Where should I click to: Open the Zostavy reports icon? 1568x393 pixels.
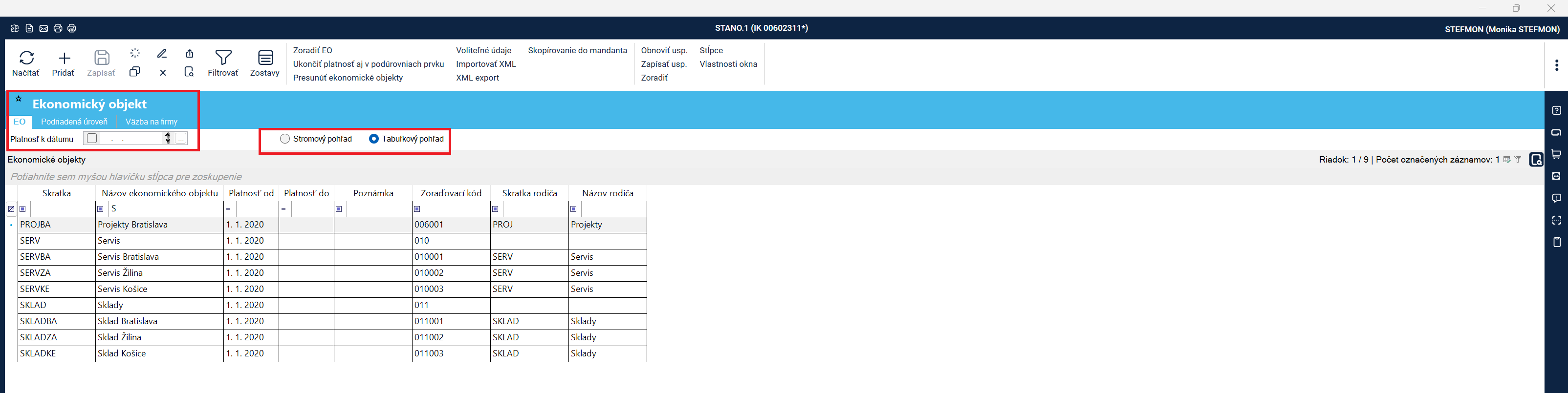(x=265, y=58)
